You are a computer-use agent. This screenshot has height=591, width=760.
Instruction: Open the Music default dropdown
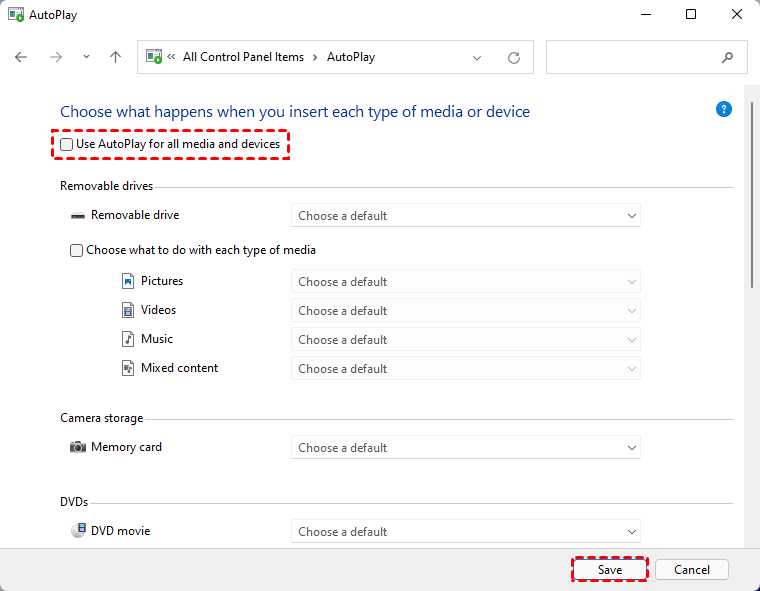click(465, 339)
